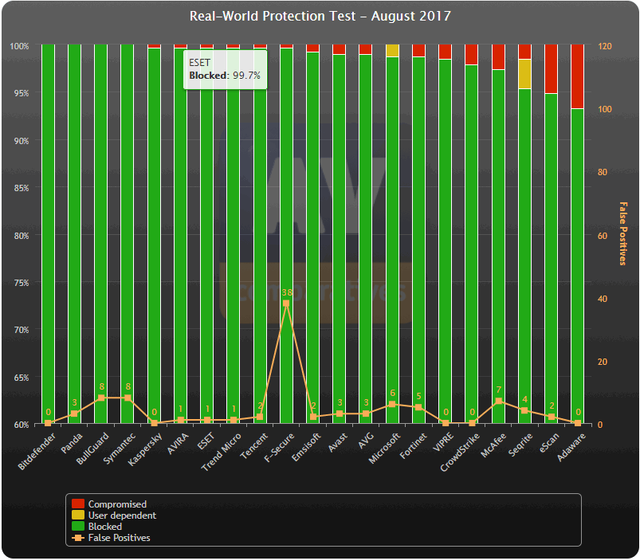Click the F-Secure 38 false positives marker

(x=286, y=303)
